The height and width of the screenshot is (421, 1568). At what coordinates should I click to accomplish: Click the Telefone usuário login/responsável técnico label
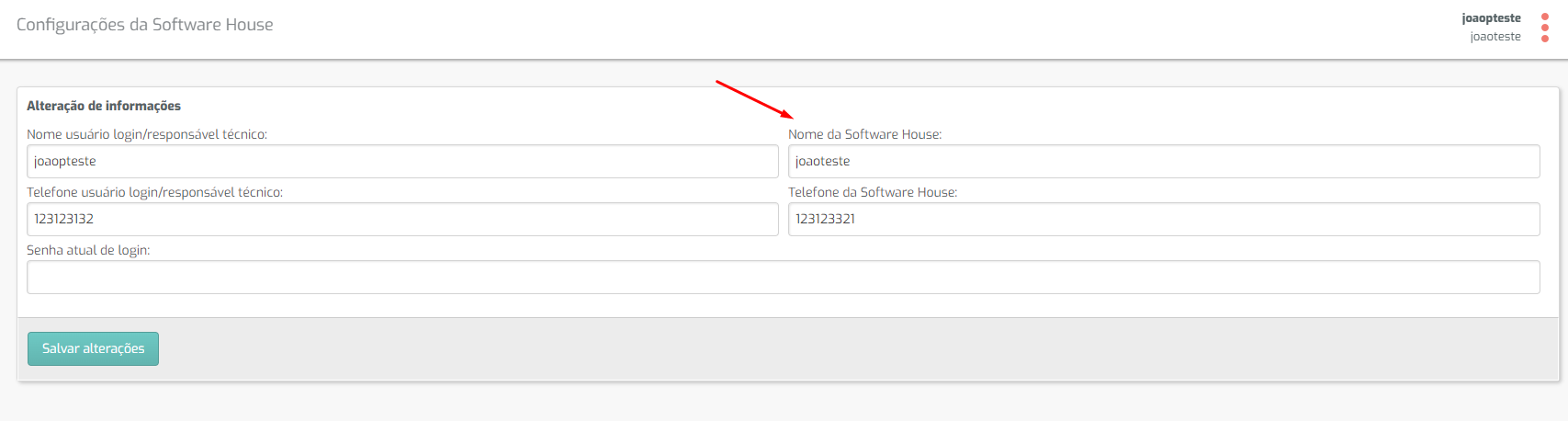click(154, 192)
